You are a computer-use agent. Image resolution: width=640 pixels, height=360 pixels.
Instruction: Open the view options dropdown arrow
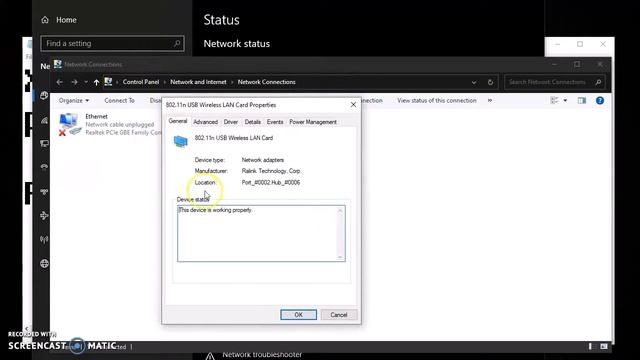[565, 100]
